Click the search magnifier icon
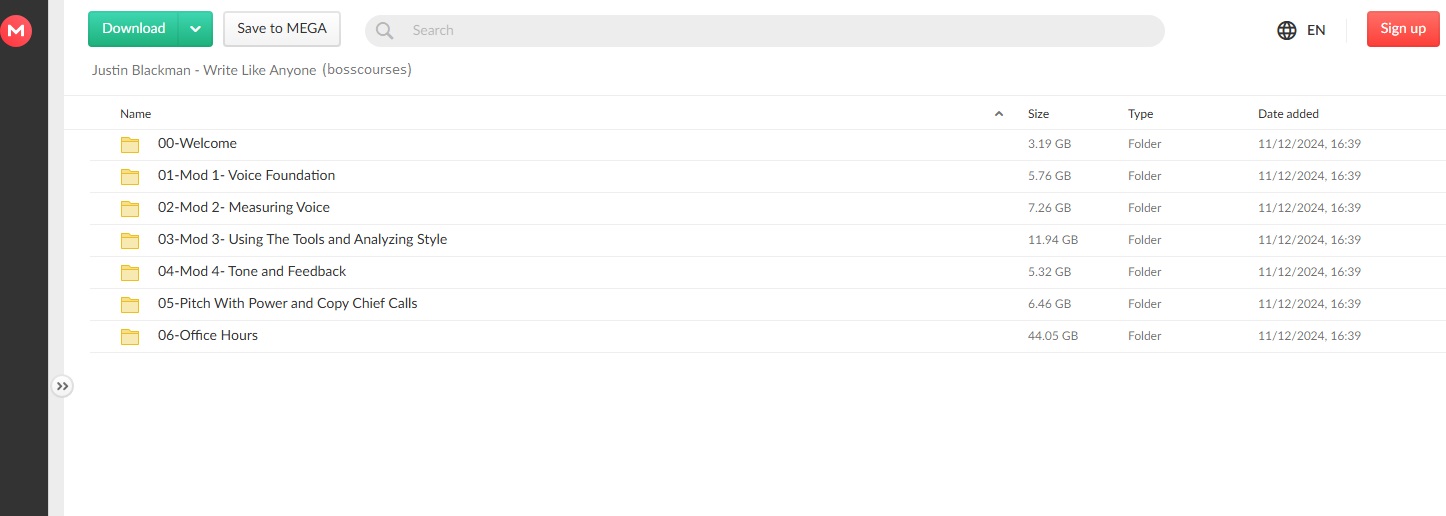This screenshot has height=516, width=1446. click(384, 31)
